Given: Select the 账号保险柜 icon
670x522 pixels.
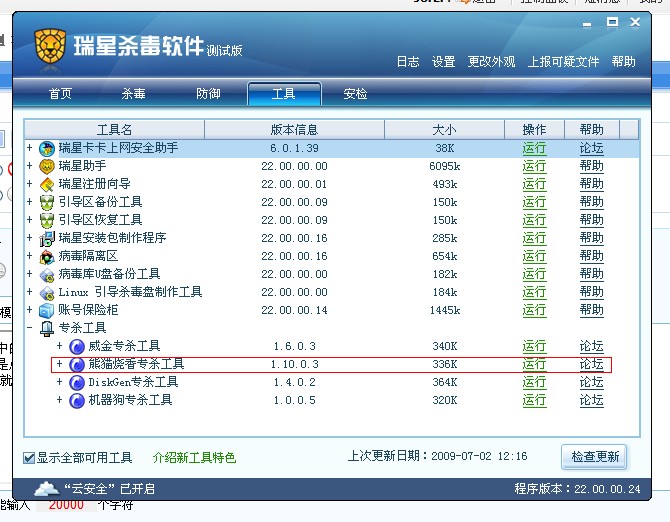Looking at the screenshot, I should tap(47, 311).
